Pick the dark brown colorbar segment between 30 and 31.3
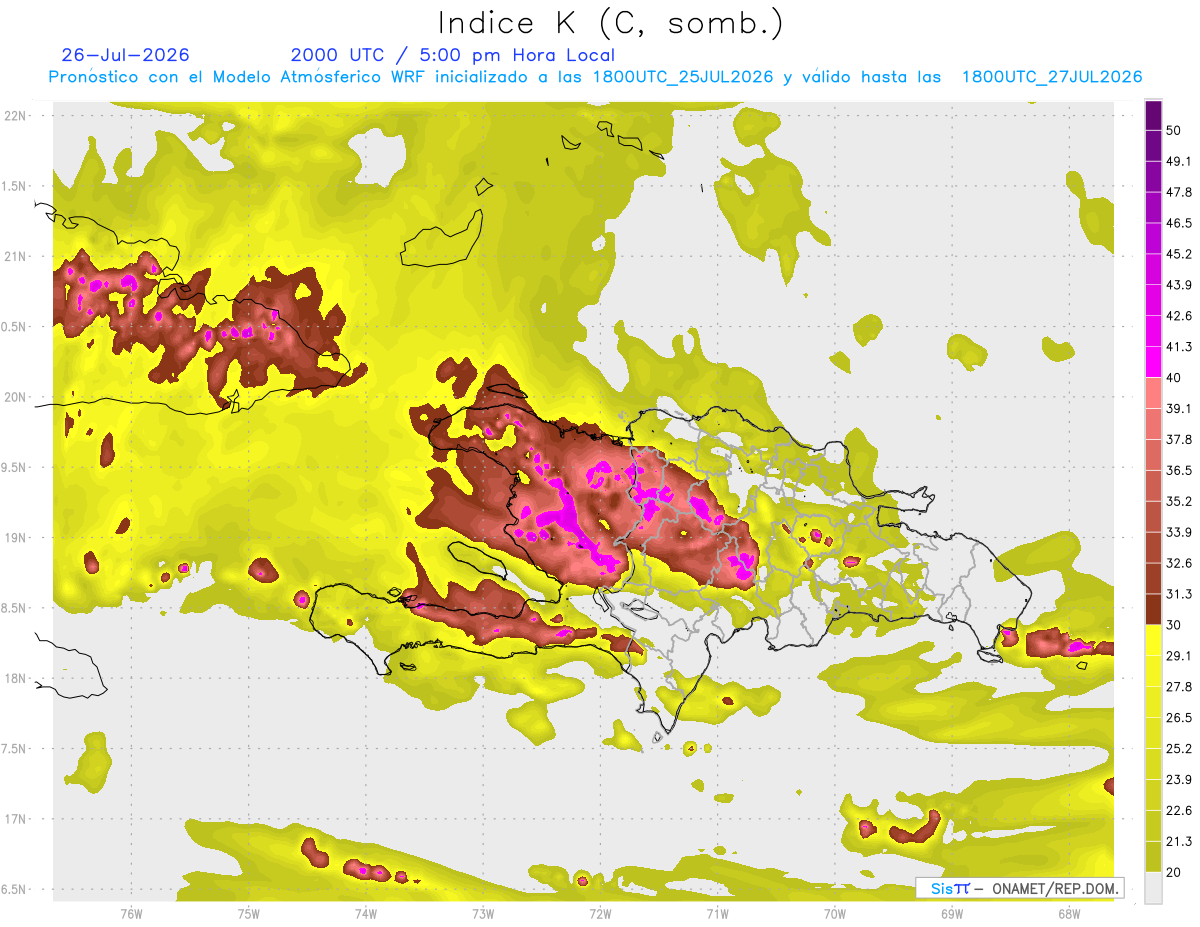 [1153, 610]
